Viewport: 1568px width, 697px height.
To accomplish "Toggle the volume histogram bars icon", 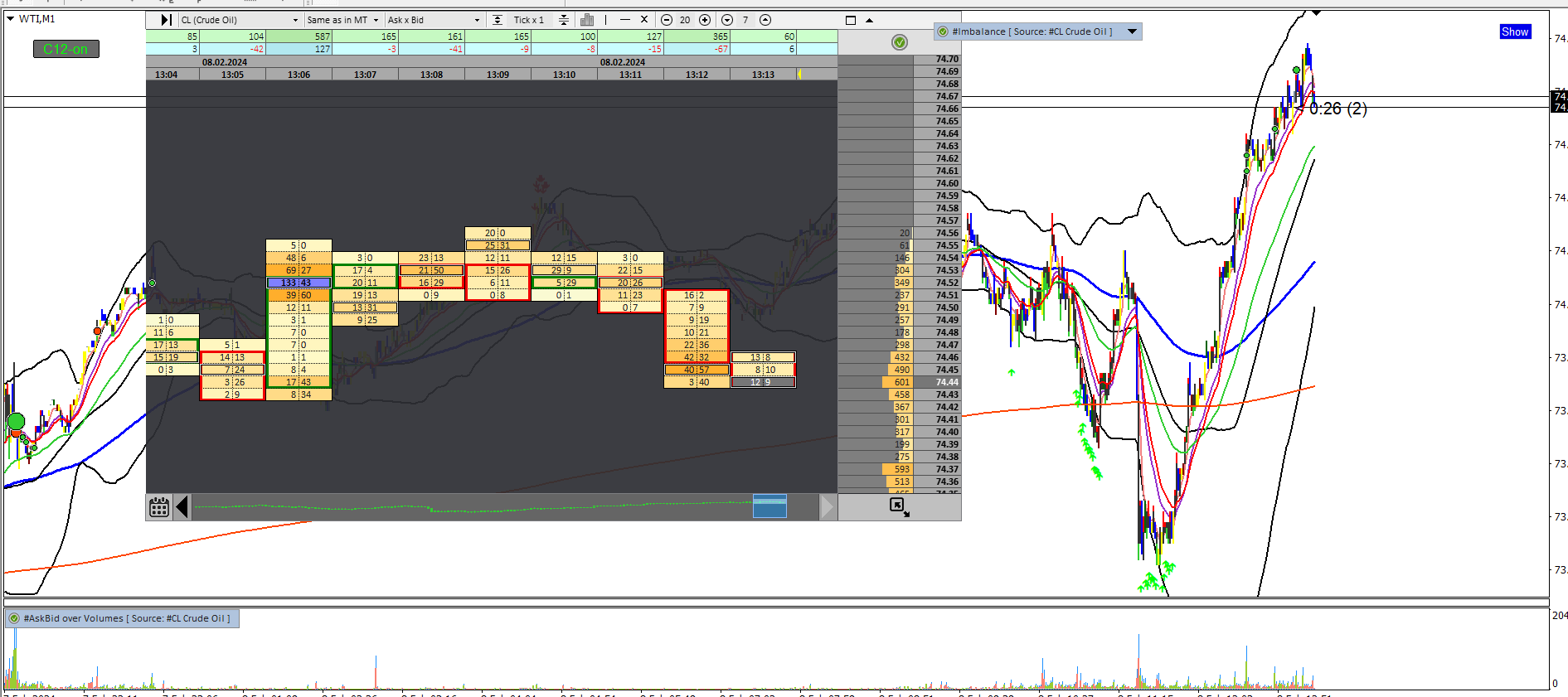I will pyautogui.click(x=587, y=20).
